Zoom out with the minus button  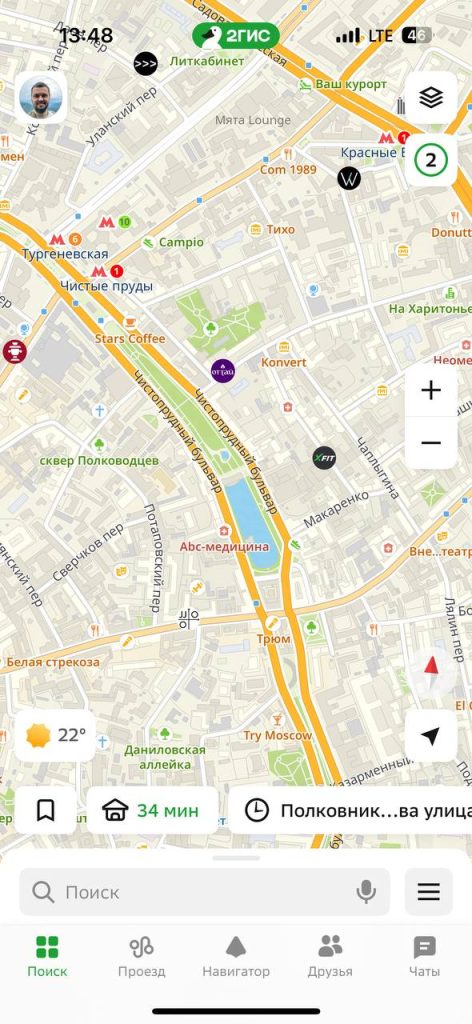pyautogui.click(x=431, y=443)
